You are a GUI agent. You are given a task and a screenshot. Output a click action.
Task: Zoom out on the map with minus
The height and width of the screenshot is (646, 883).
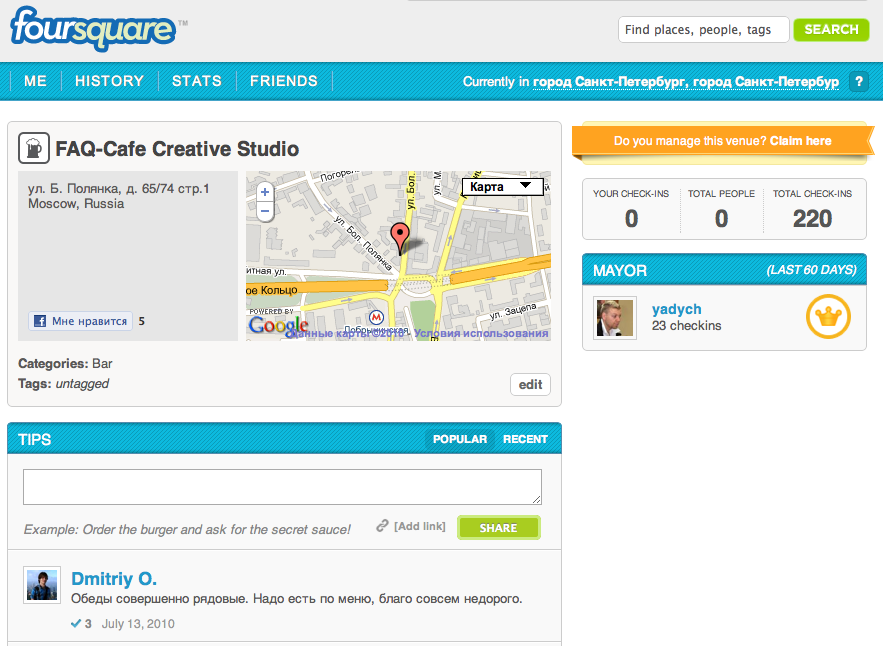point(265,211)
